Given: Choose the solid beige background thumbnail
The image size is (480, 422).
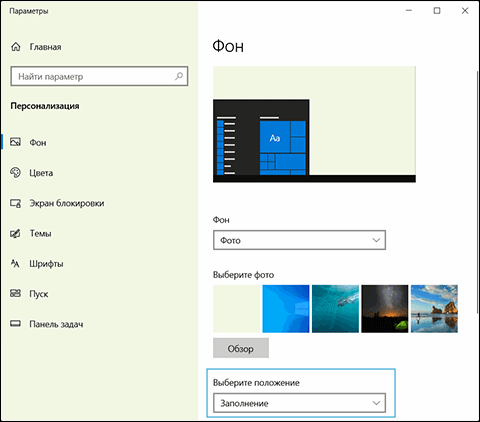Looking at the screenshot, I should click(236, 309).
